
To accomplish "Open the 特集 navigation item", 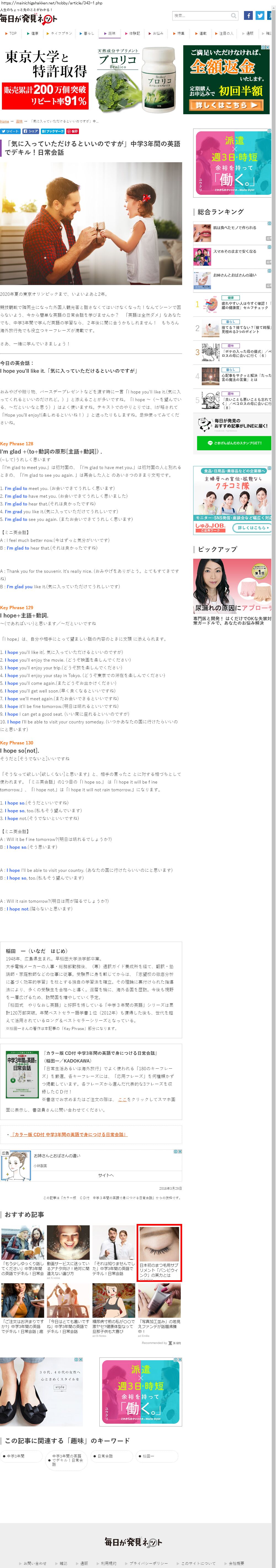I will [179, 33].
